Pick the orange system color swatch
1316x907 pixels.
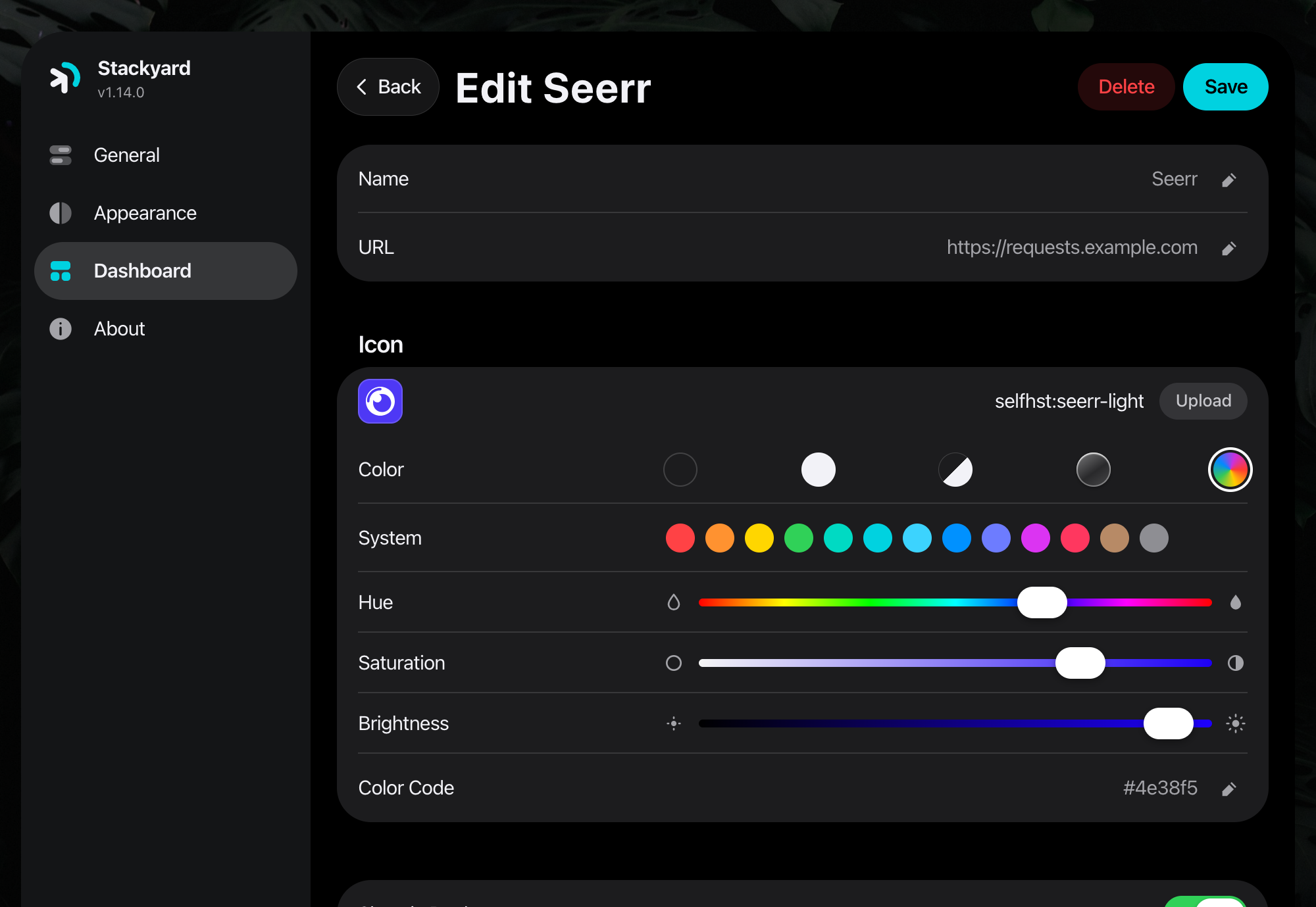pos(720,538)
